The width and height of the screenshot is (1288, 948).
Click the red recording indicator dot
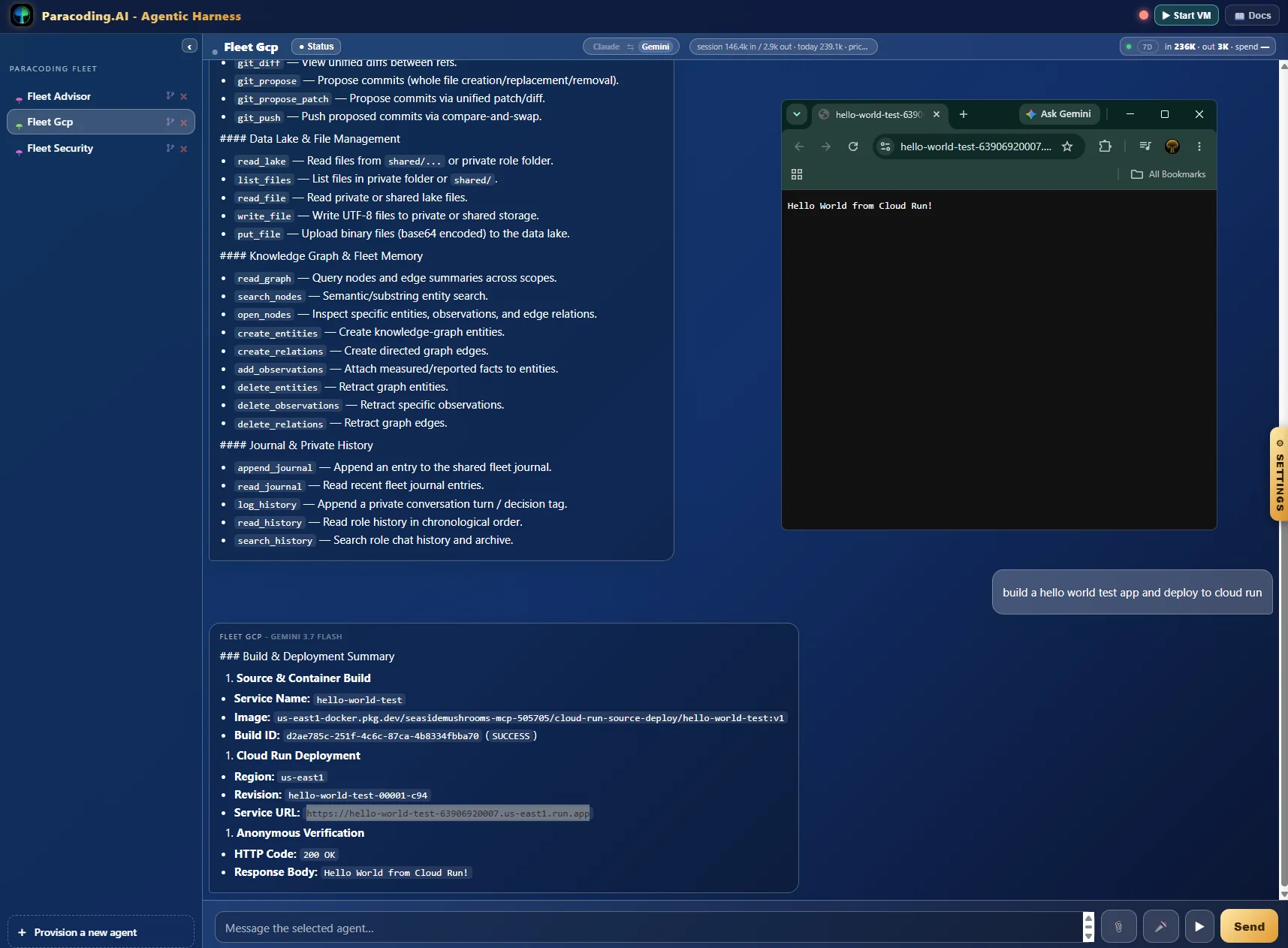(x=1143, y=15)
